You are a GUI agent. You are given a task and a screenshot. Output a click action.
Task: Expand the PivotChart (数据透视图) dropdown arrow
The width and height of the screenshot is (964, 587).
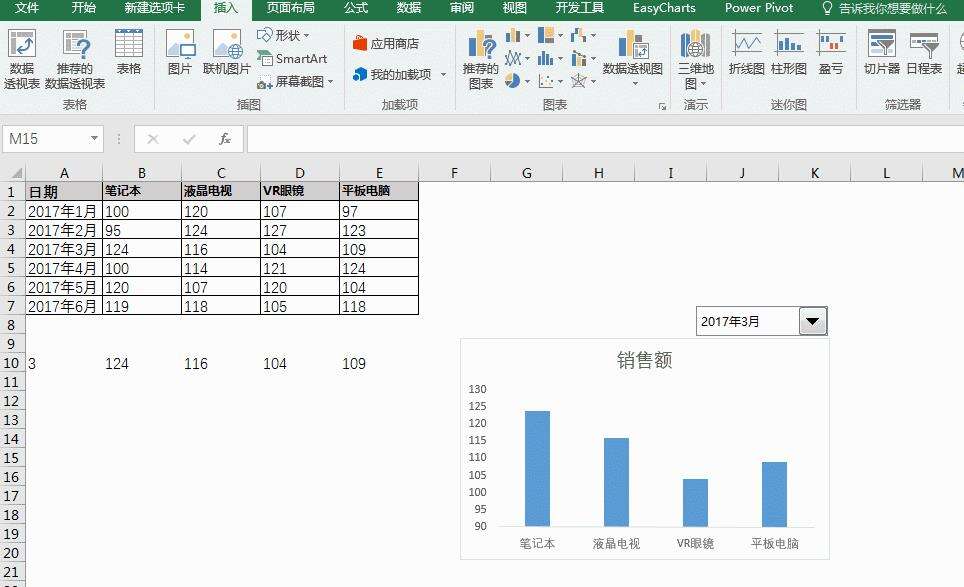pyautogui.click(x=634, y=84)
